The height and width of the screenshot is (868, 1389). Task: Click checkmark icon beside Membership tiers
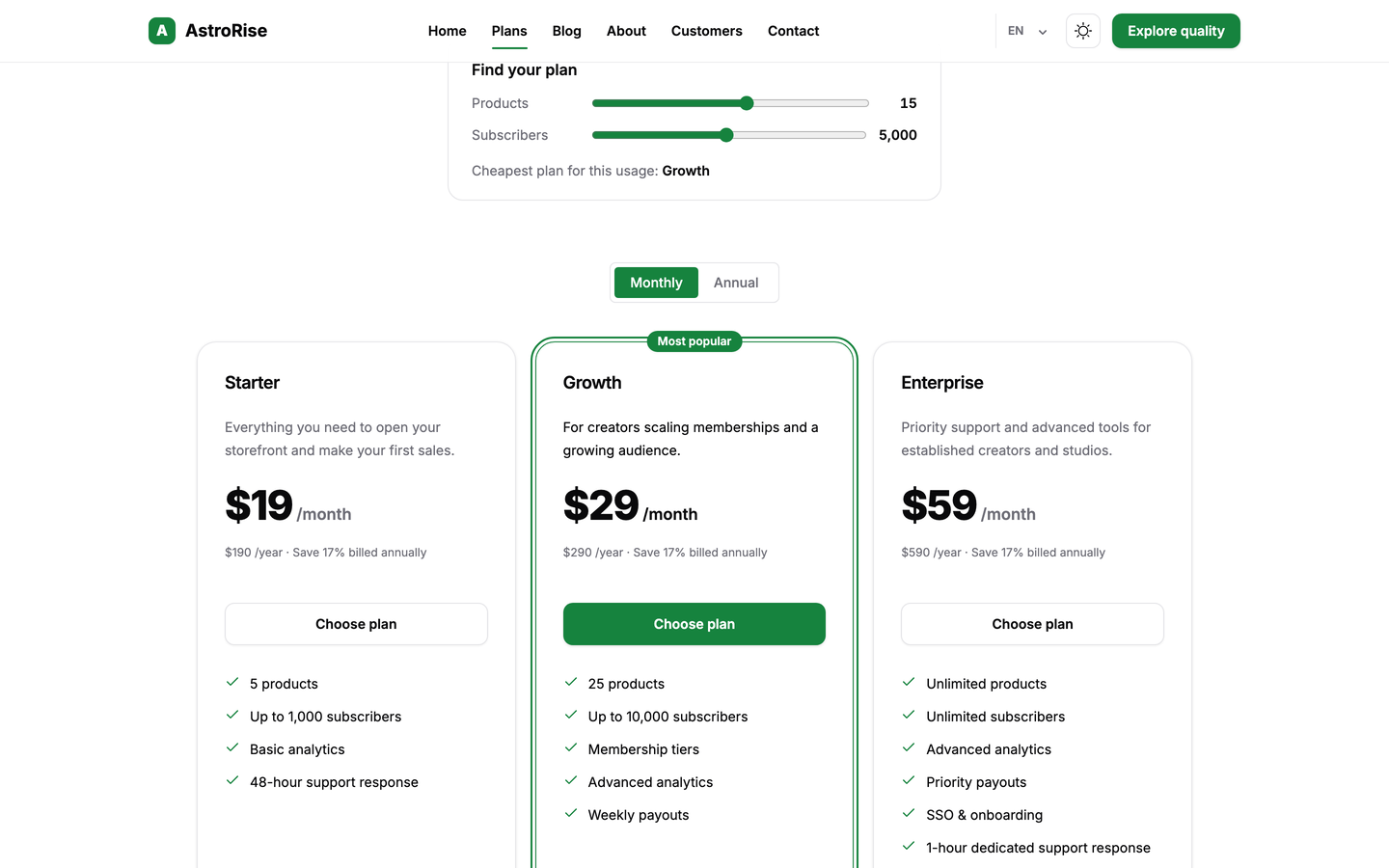coord(571,748)
